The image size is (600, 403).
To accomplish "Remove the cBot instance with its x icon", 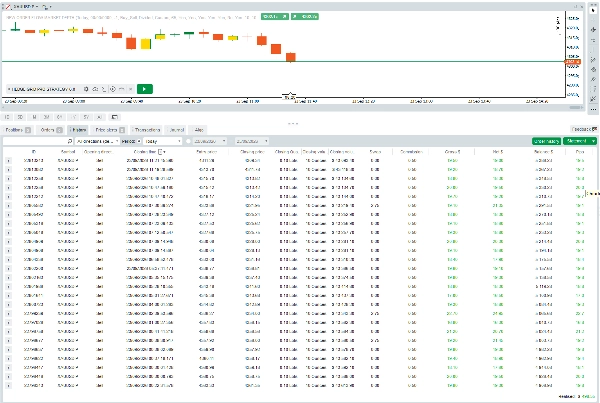I will point(130,89).
